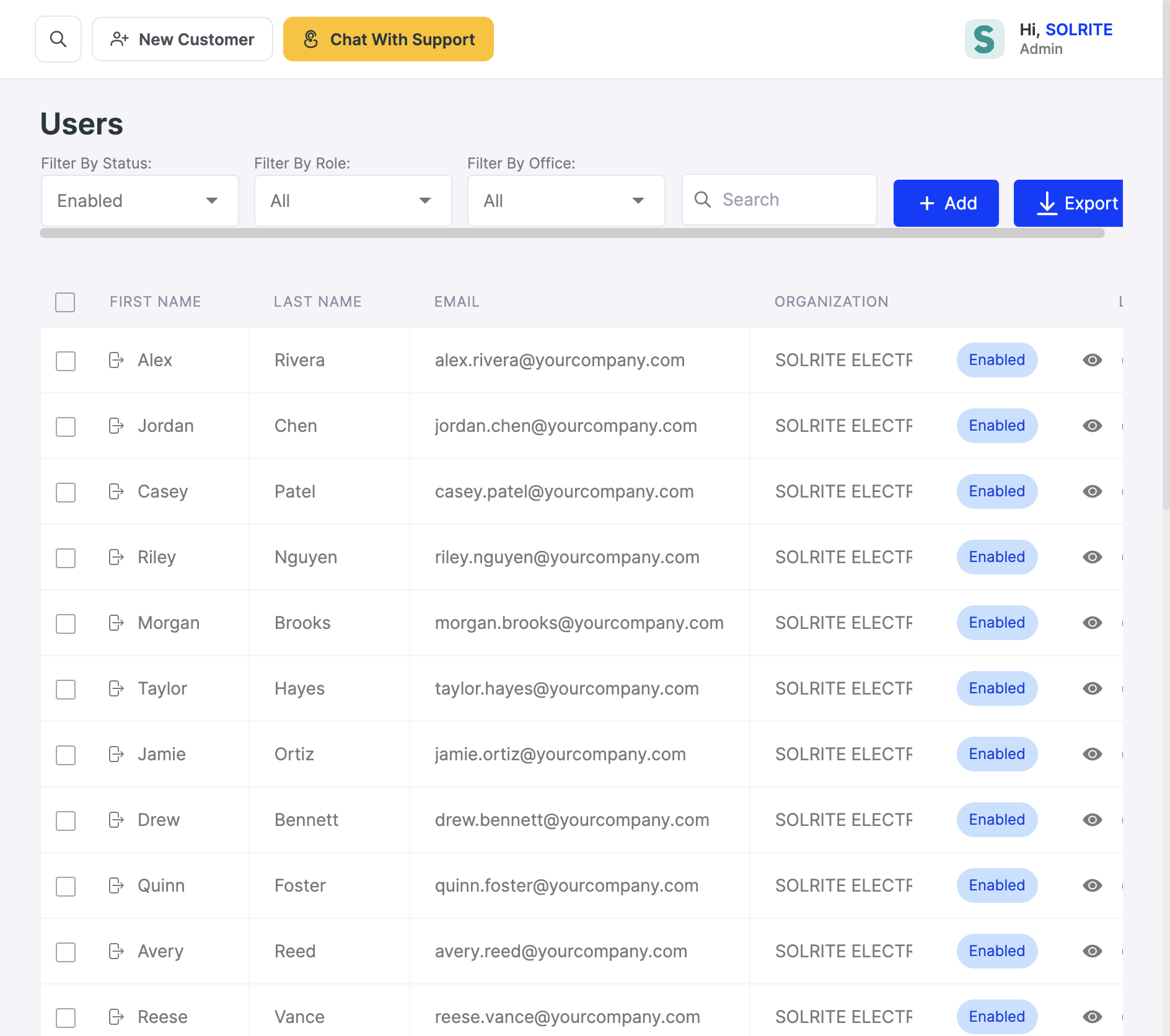
Task: Check the box for Jordan Chen
Action: click(x=66, y=427)
